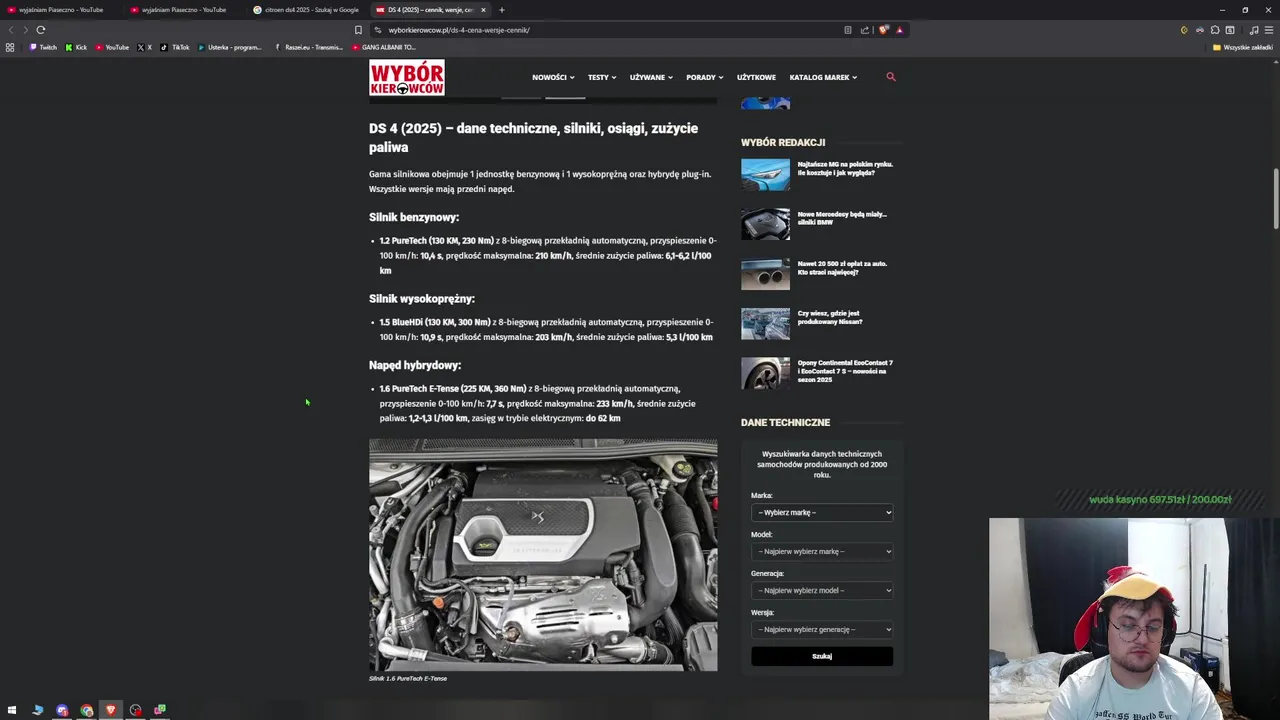Viewport: 1280px width, 720px height.
Task: Expand the Katalog marek menu
Action: point(823,77)
